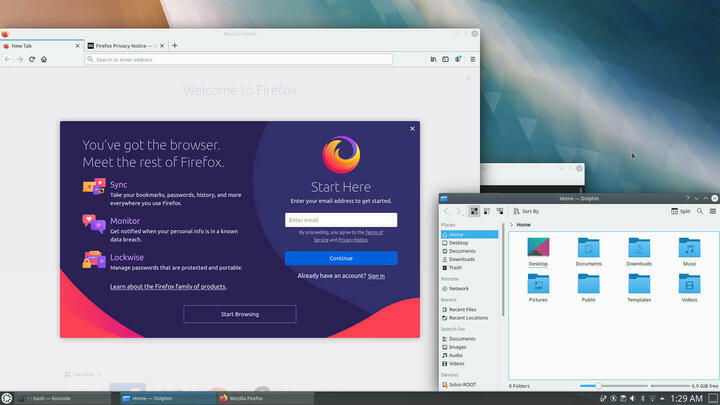This screenshot has width=720, height=405.
Task: Dismiss the Firefox welcome dialog
Action: click(412, 129)
